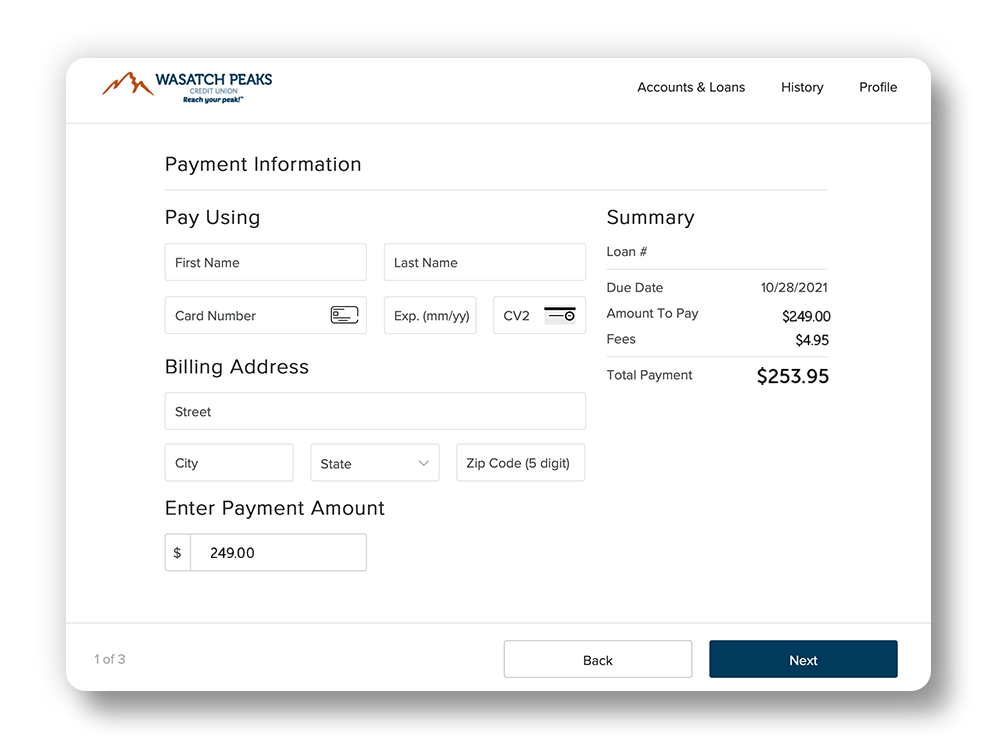Click the credit card icon in Card Number field
Screen dimensions: 1000x750
pyautogui.click(x=345, y=314)
